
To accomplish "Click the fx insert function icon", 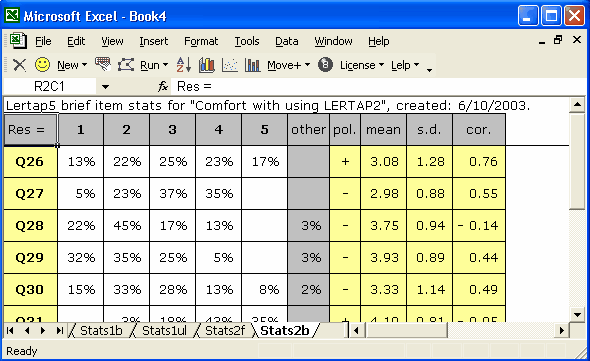I will pos(163,87).
